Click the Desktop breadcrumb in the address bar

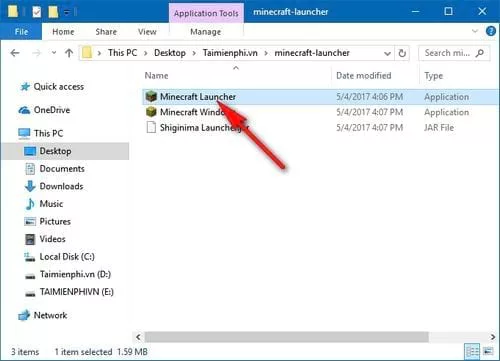click(x=170, y=53)
